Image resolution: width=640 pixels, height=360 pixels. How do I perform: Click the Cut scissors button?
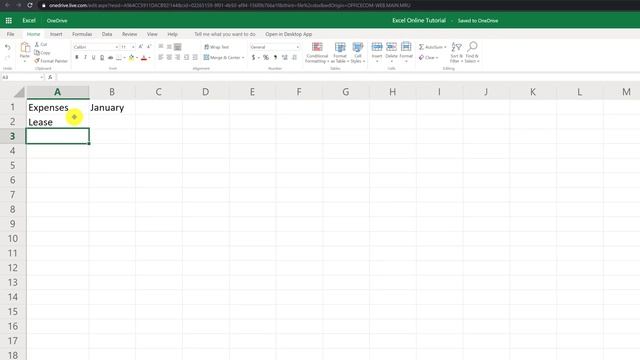[x=41, y=44]
